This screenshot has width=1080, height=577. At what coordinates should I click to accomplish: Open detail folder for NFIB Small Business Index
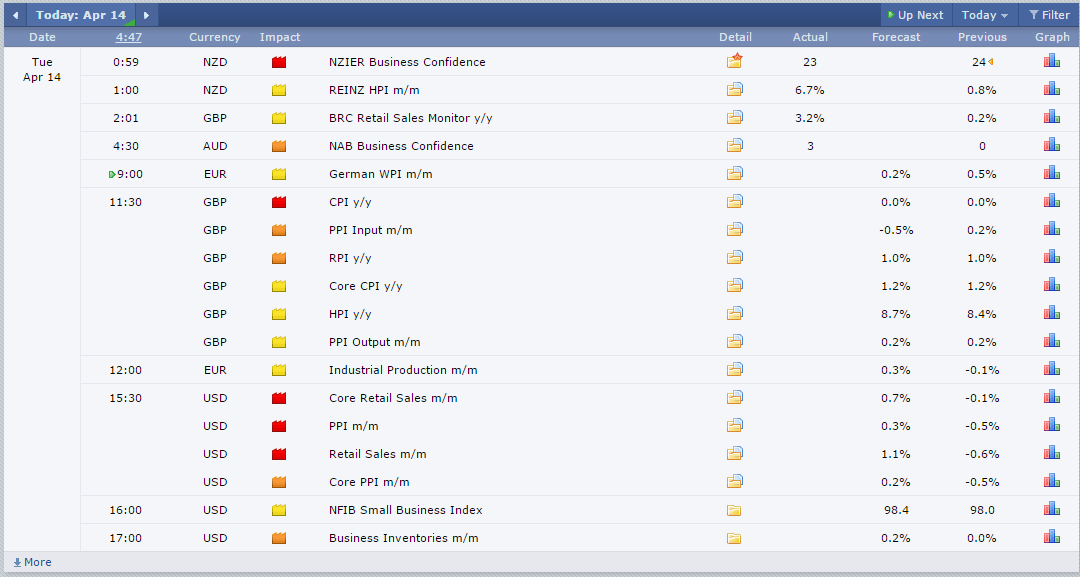coord(734,510)
